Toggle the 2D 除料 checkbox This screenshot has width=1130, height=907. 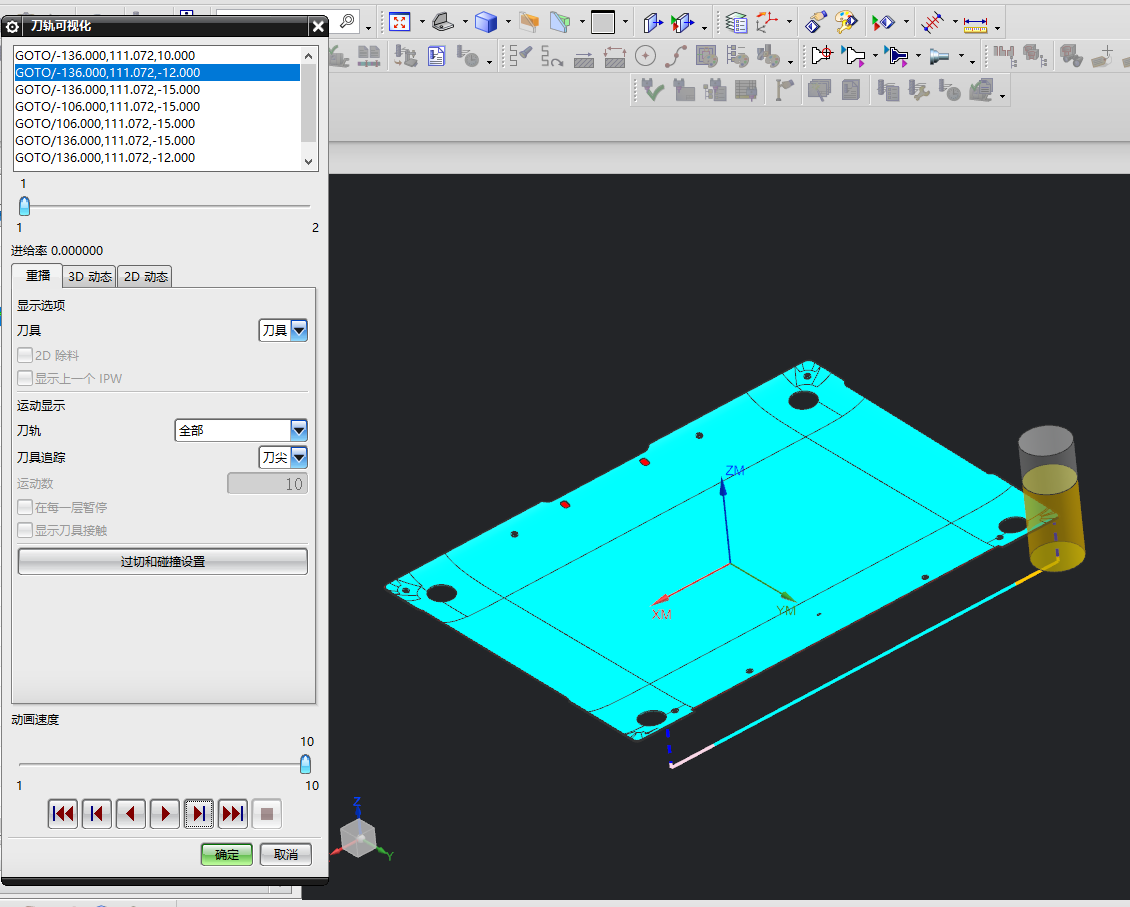coord(25,355)
